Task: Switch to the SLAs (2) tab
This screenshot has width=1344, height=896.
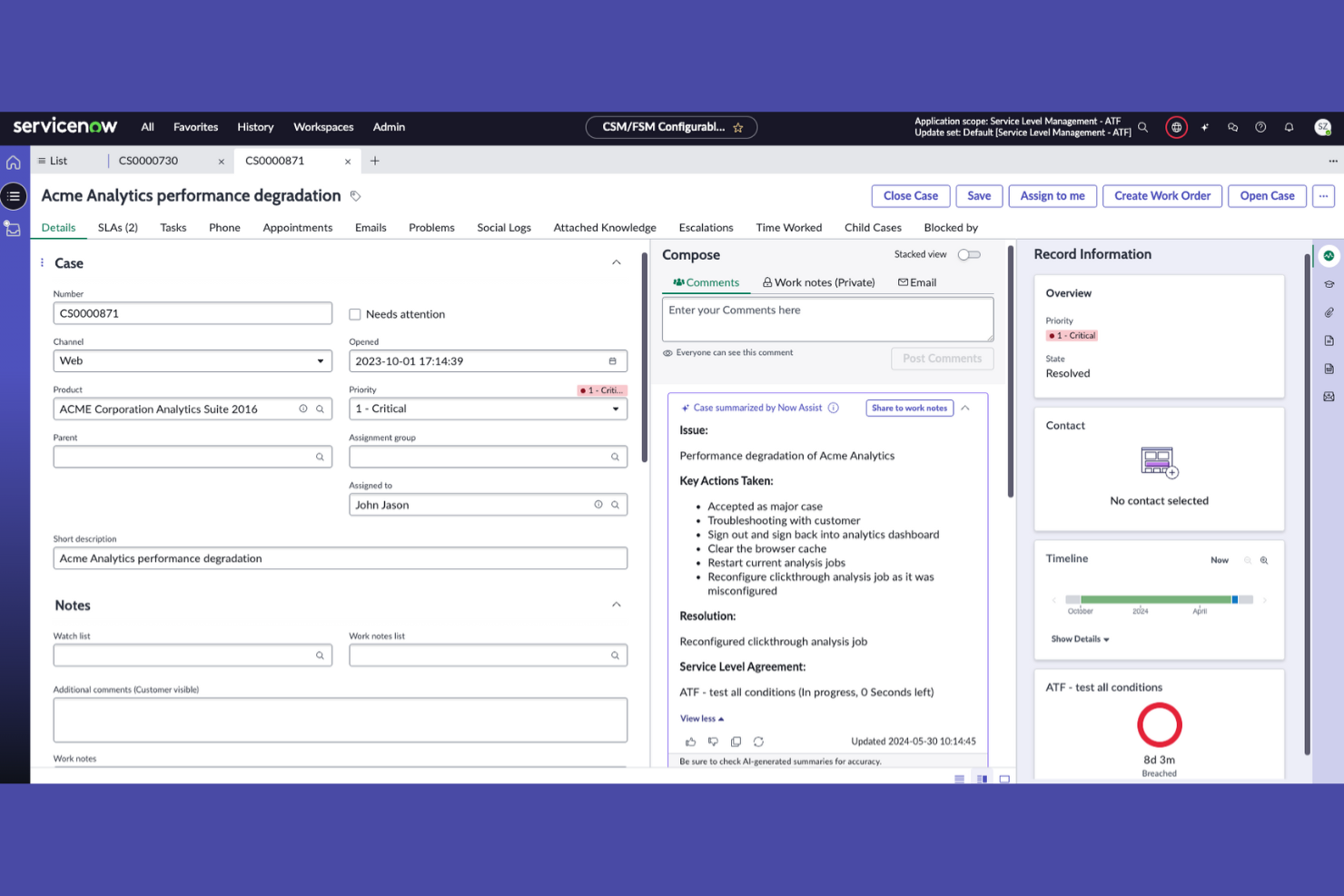Action: (117, 228)
